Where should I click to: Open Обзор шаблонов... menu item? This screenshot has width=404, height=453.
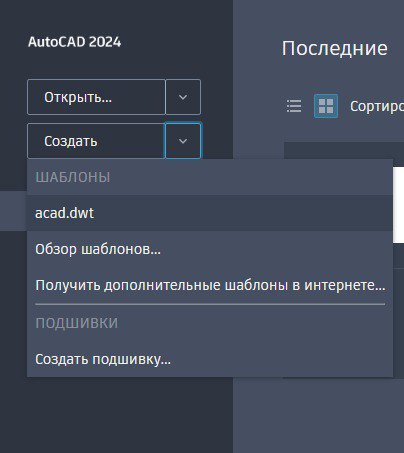(x=210, y=249)
